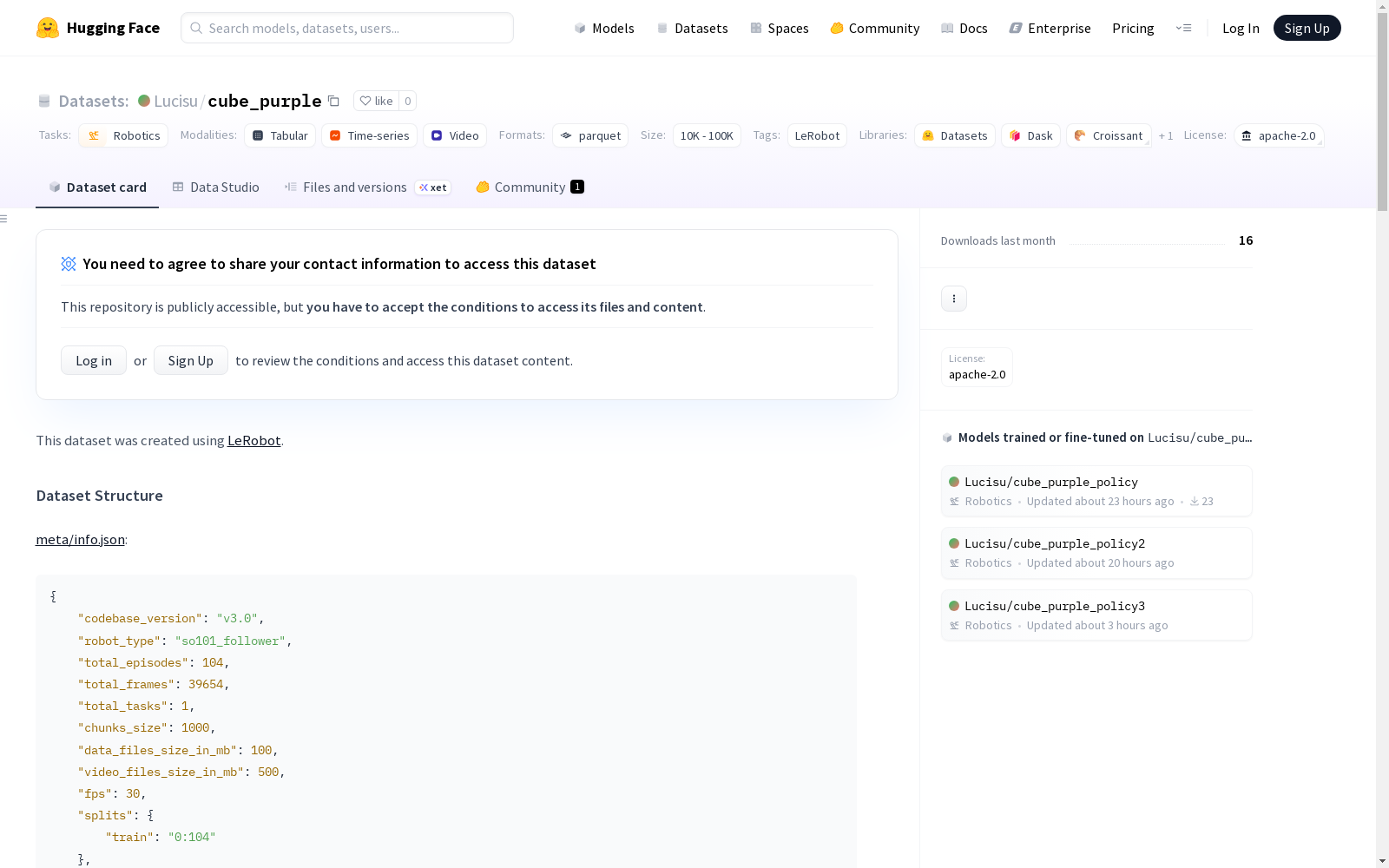
Task: Click the "Dataset Structure" heading
Action: point(100,496)
